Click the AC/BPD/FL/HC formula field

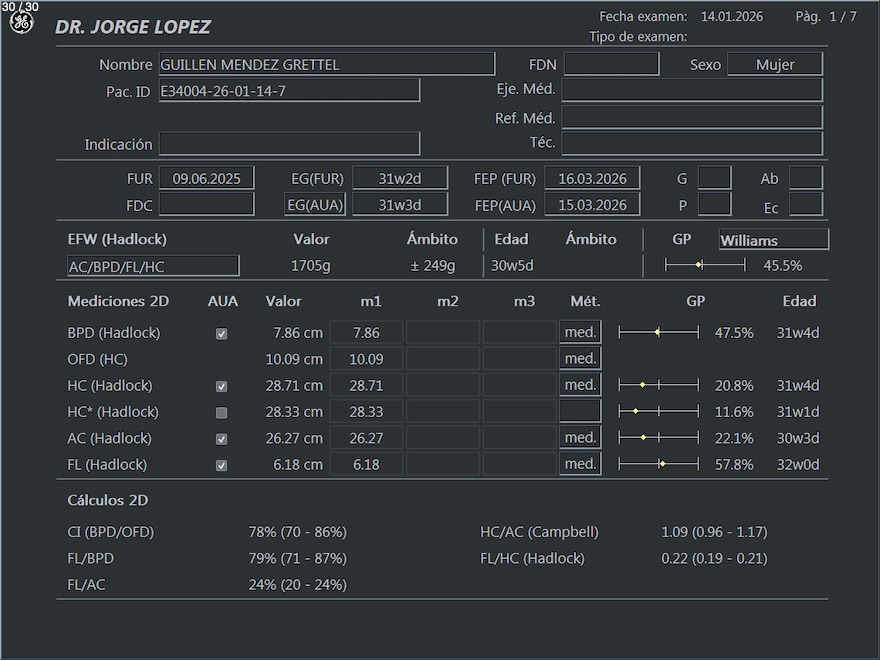tap(153, 266)
